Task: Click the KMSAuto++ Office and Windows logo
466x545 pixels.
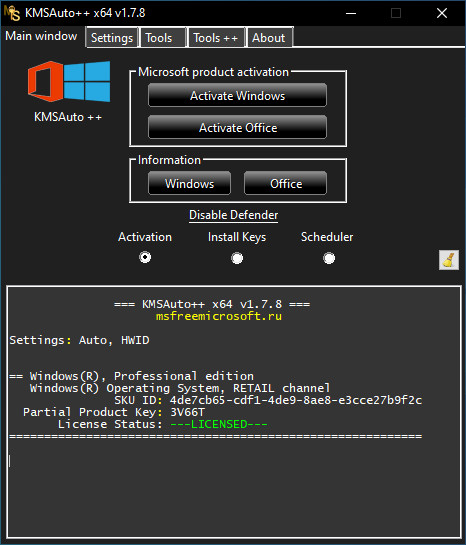Action: pyautogui.click(x=69, y=81)
